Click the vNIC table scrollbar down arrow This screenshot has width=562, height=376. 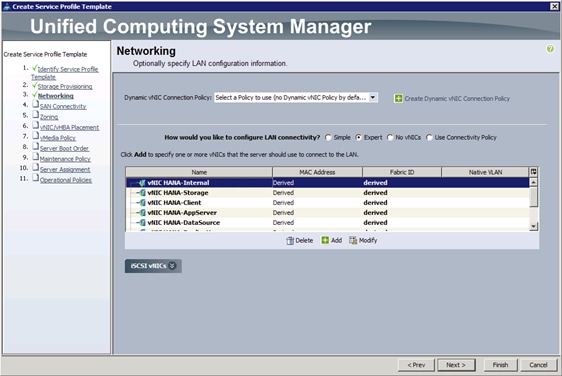(533, 226)
